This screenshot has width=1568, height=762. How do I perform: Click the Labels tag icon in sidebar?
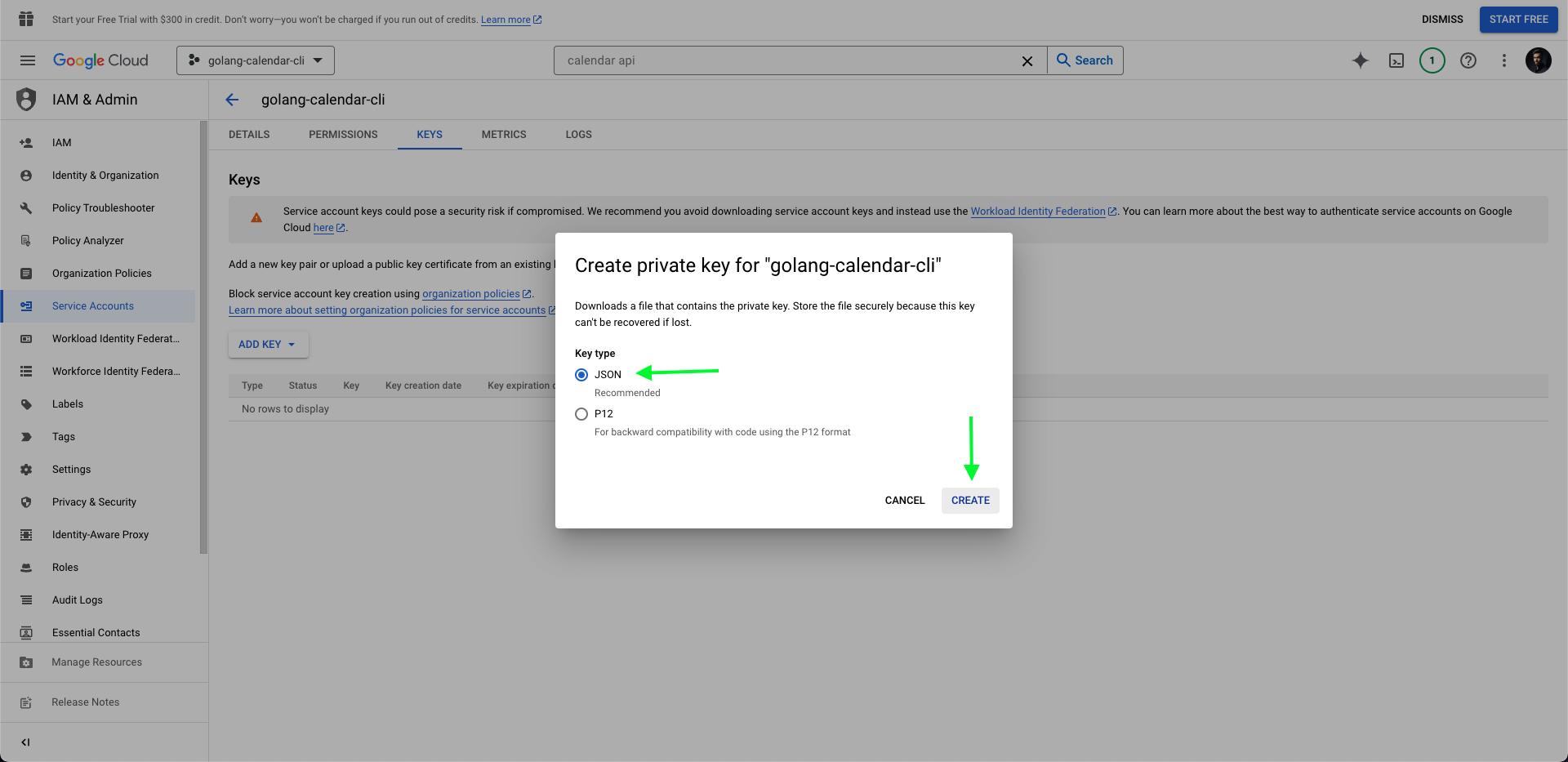point(26,404)
